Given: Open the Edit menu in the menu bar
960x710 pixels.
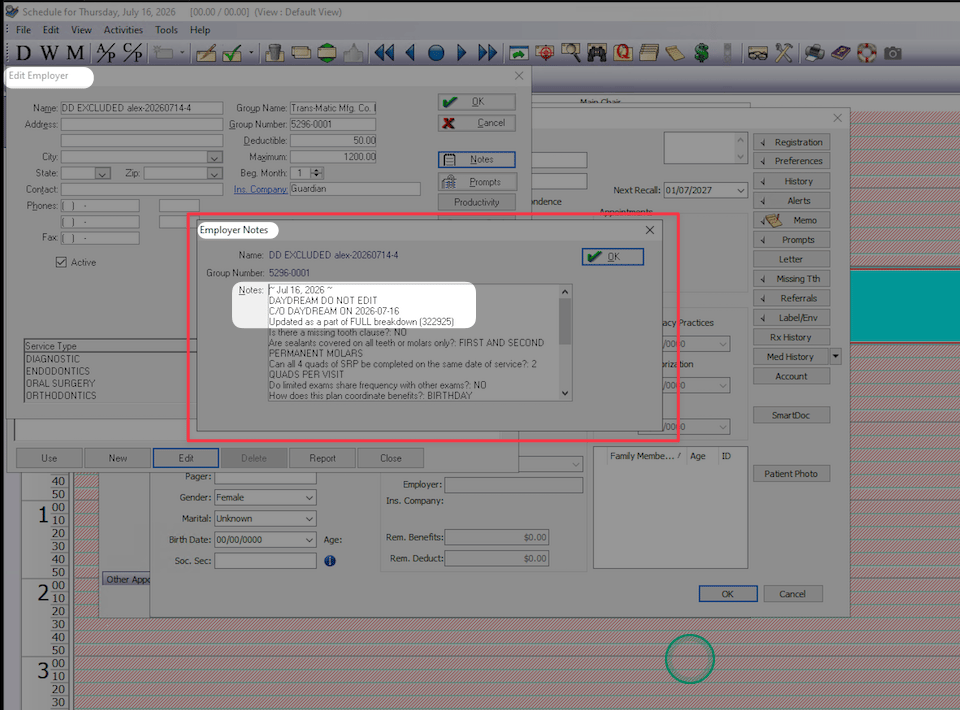Looking at the screenshot, I should [x=51, y=30].
